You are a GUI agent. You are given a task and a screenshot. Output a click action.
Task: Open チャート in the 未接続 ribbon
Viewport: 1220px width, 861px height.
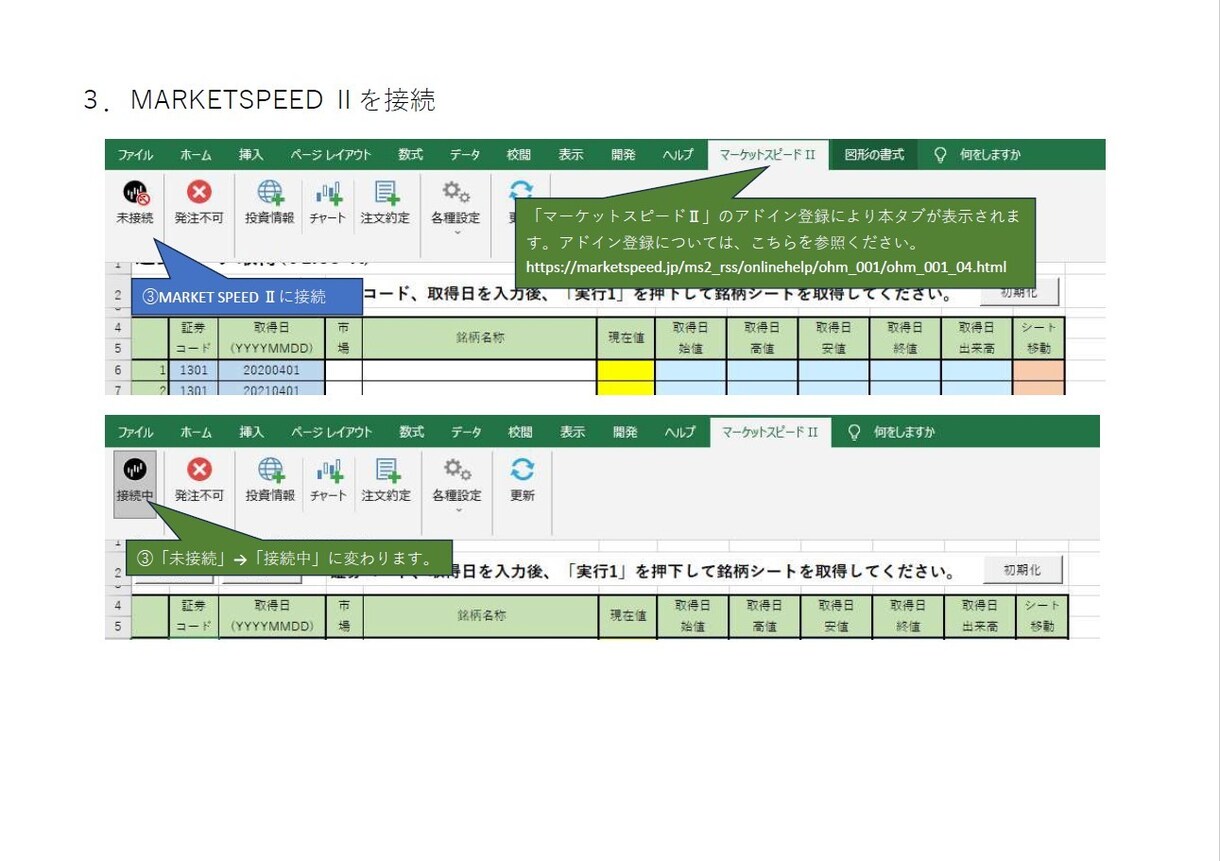tap(328, 203)
